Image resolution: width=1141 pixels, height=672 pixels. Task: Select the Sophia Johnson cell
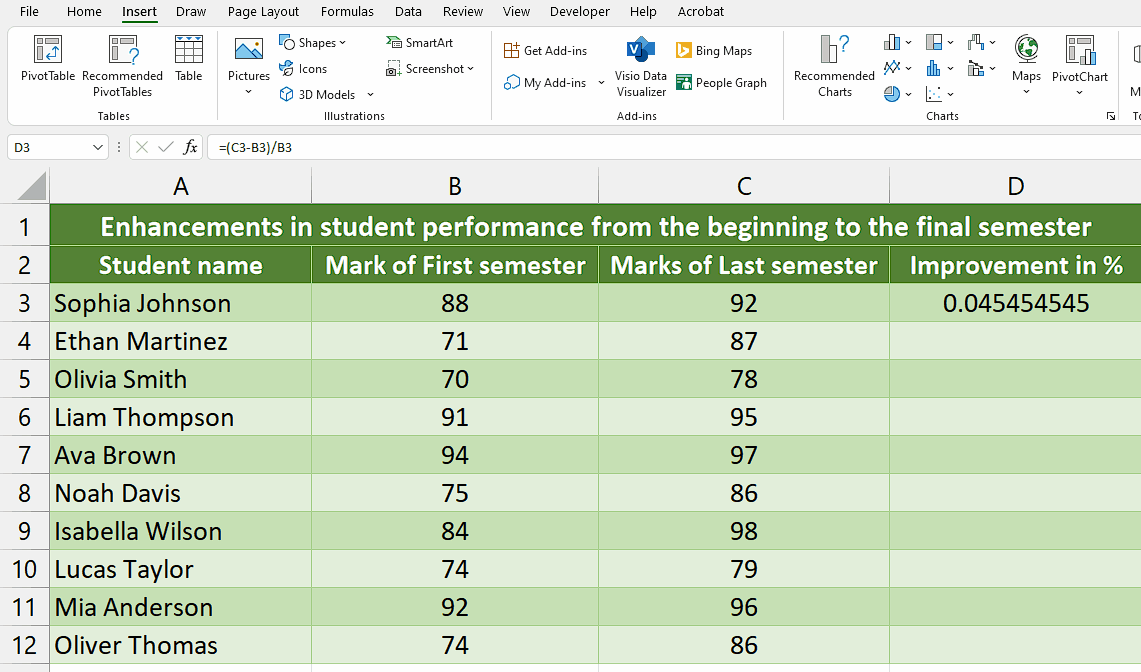[180, 303]
